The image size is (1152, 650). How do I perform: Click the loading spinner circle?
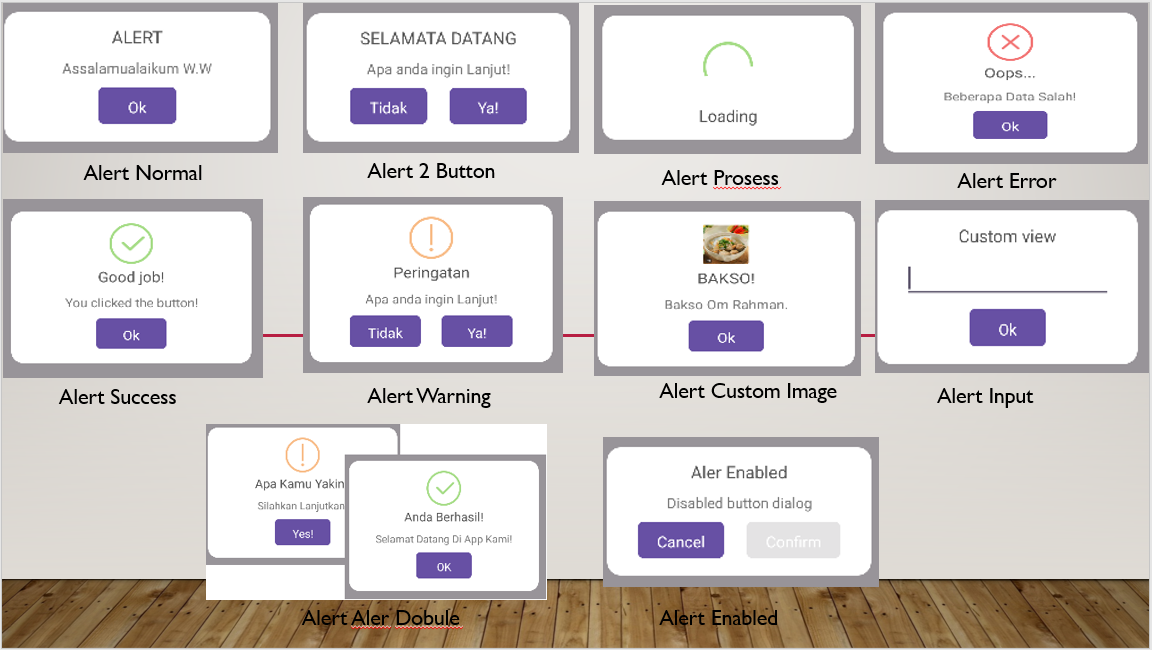tap(727, 66)
